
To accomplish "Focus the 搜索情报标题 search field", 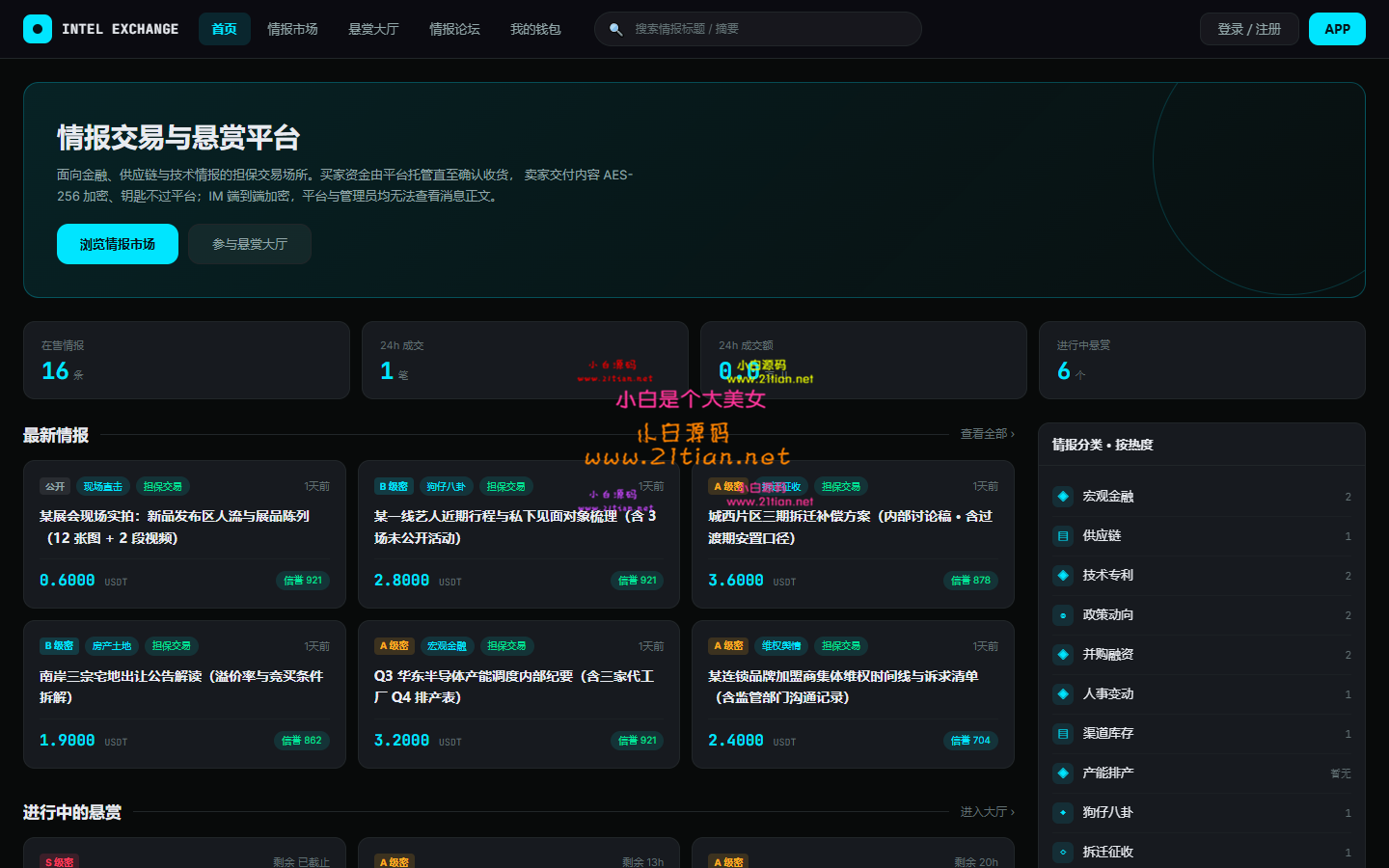I will 758,29.
